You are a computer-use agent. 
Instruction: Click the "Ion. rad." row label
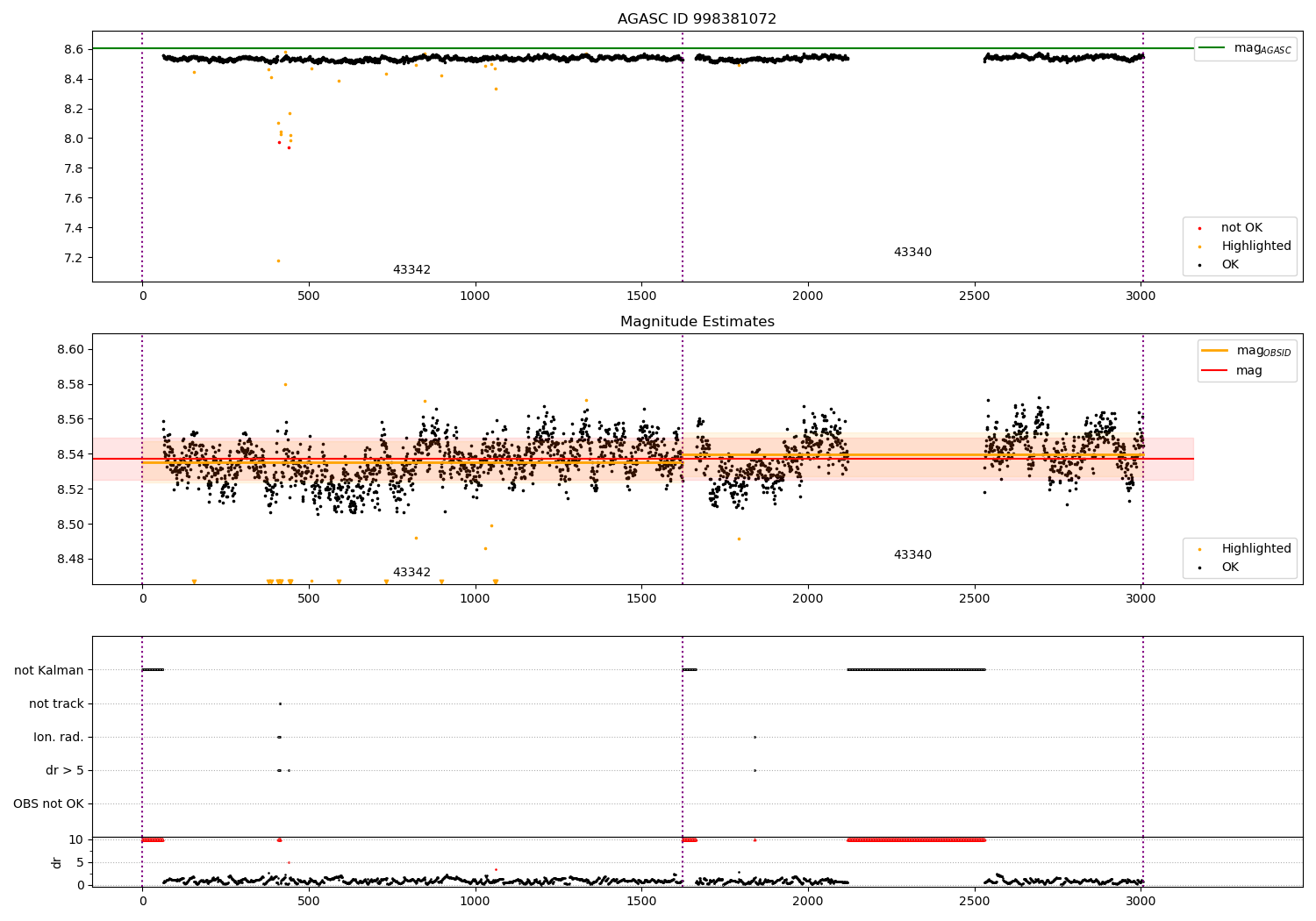tap(59, 738)
